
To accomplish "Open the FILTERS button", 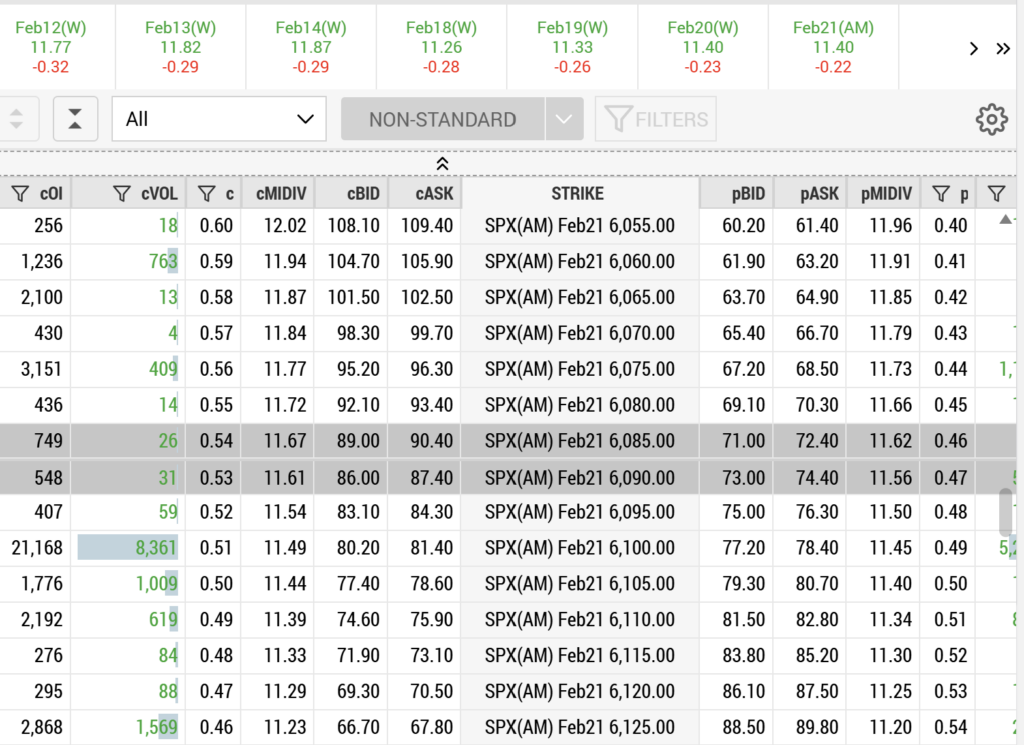I will [x=656, y=119].
